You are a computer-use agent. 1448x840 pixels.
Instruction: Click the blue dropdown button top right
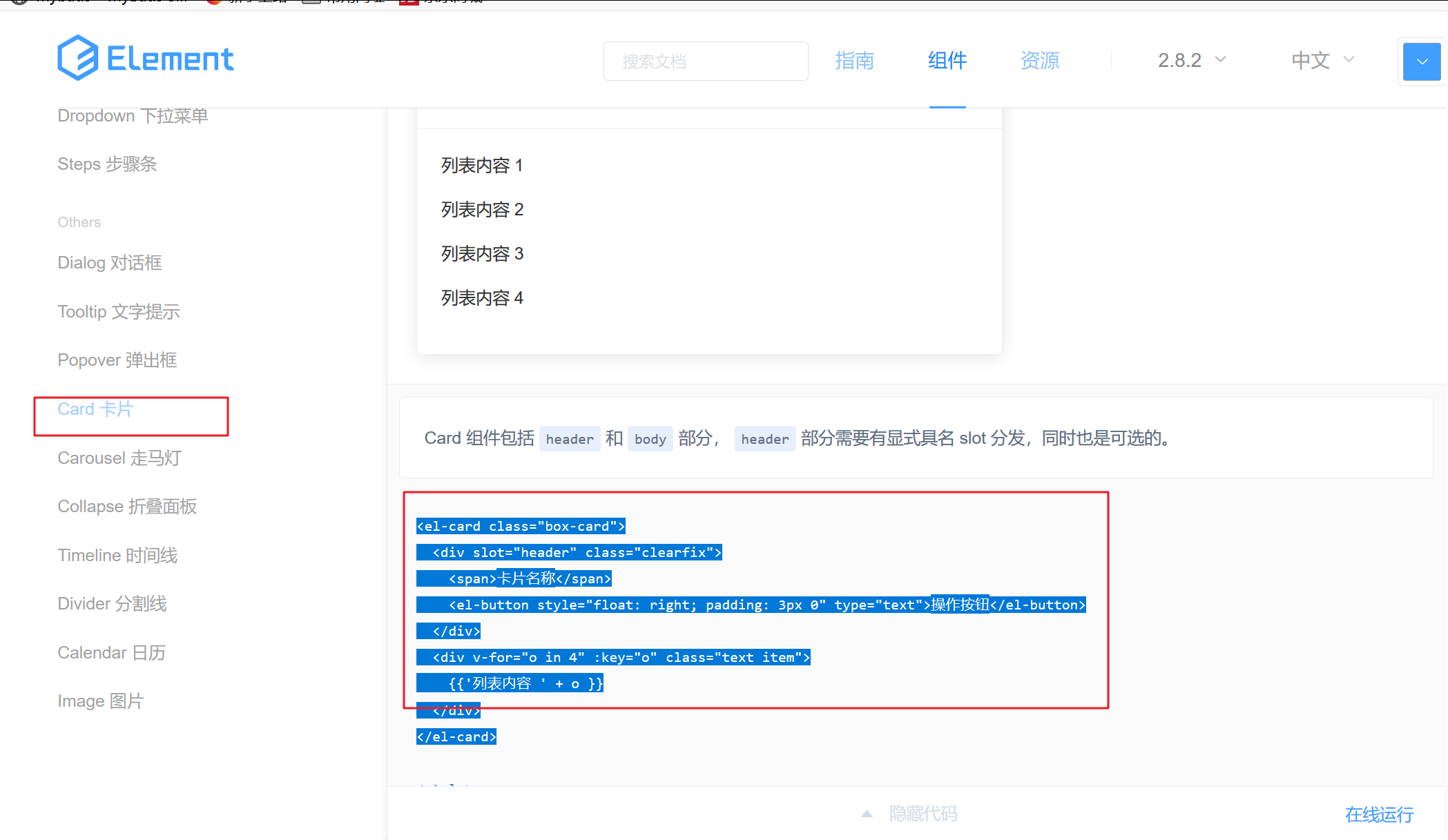[1420, 61]
